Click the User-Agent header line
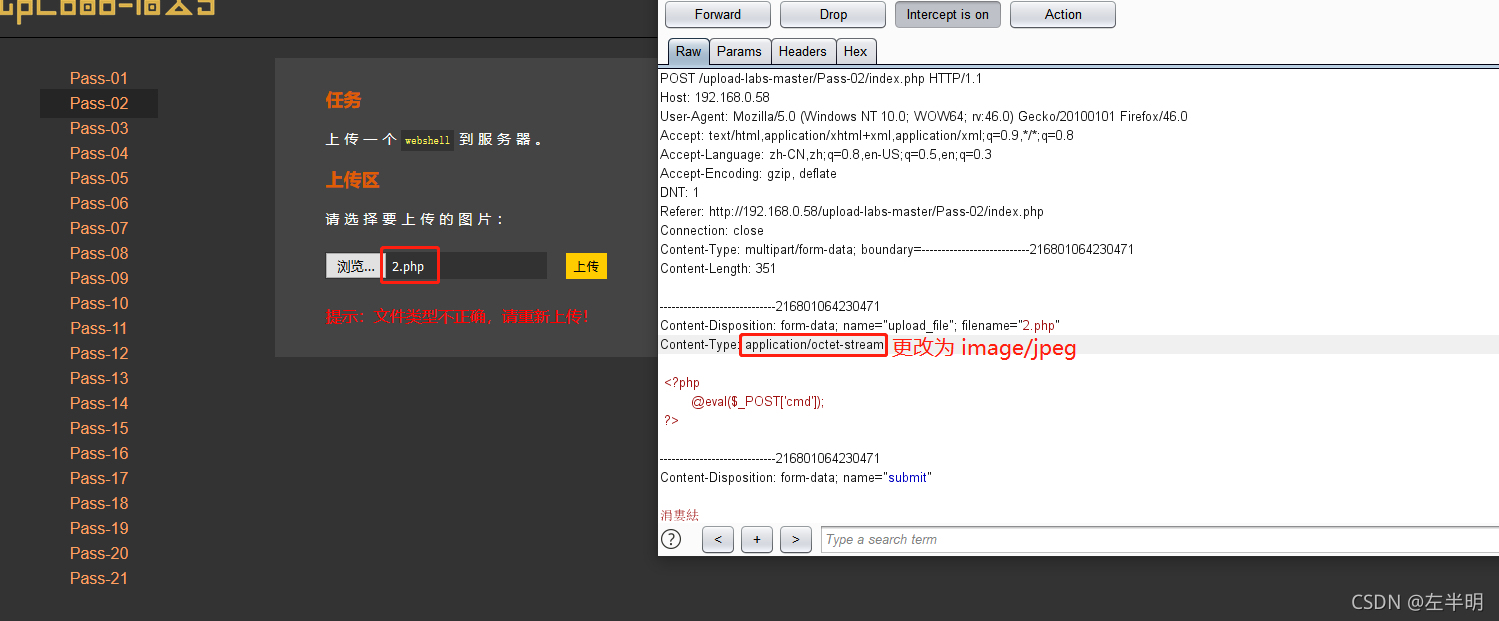The width and height of the screenshot is (1499, 621). [x=924, y=116]
